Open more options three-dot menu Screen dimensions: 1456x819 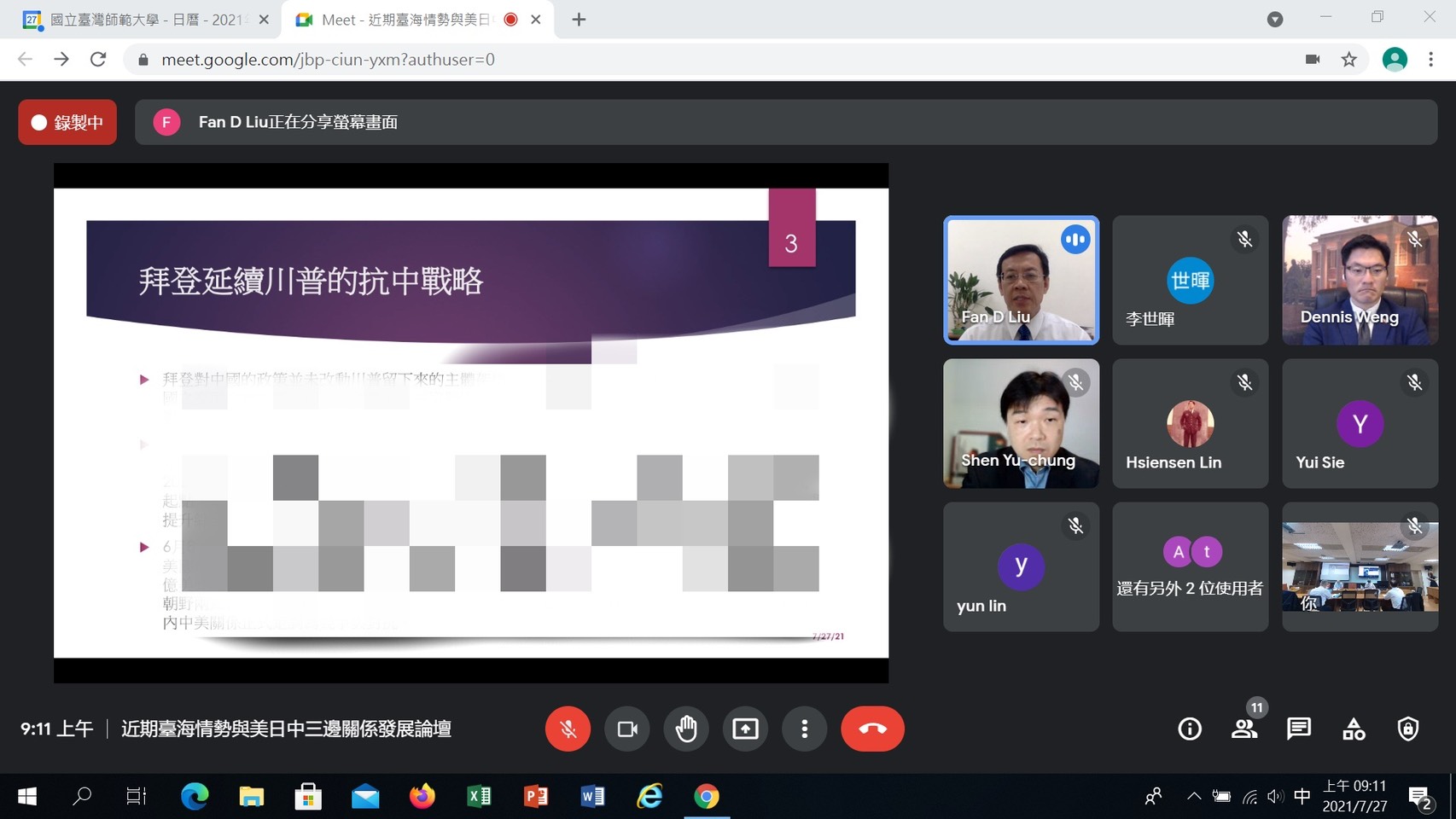804,729
